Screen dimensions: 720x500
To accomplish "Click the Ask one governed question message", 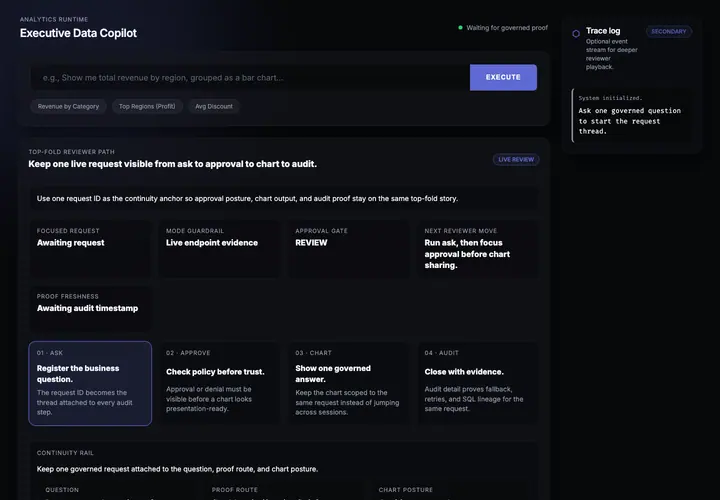I will point(630,121).
